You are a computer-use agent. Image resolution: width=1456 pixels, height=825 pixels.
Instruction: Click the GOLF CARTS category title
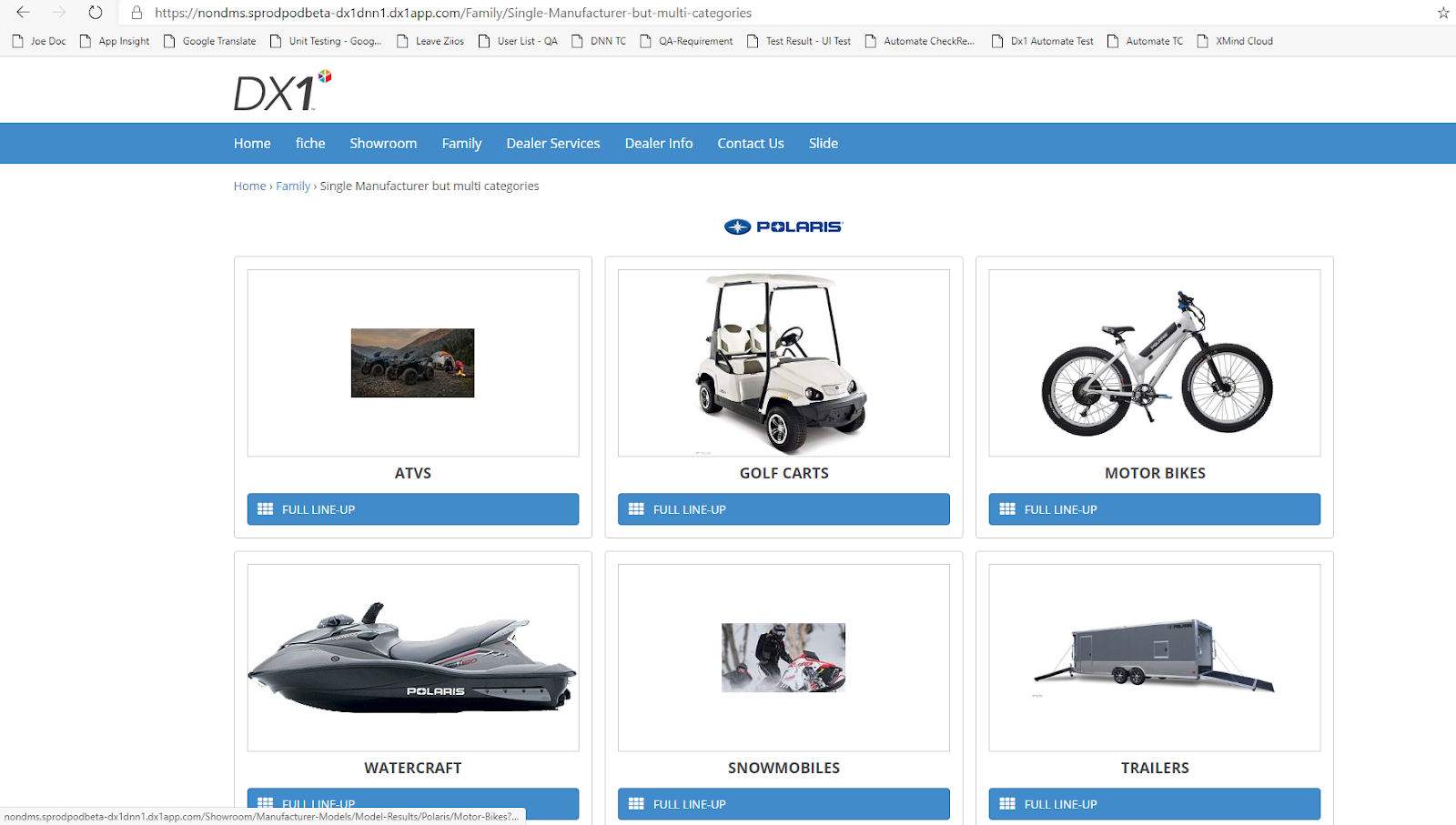tap(784, 473)
